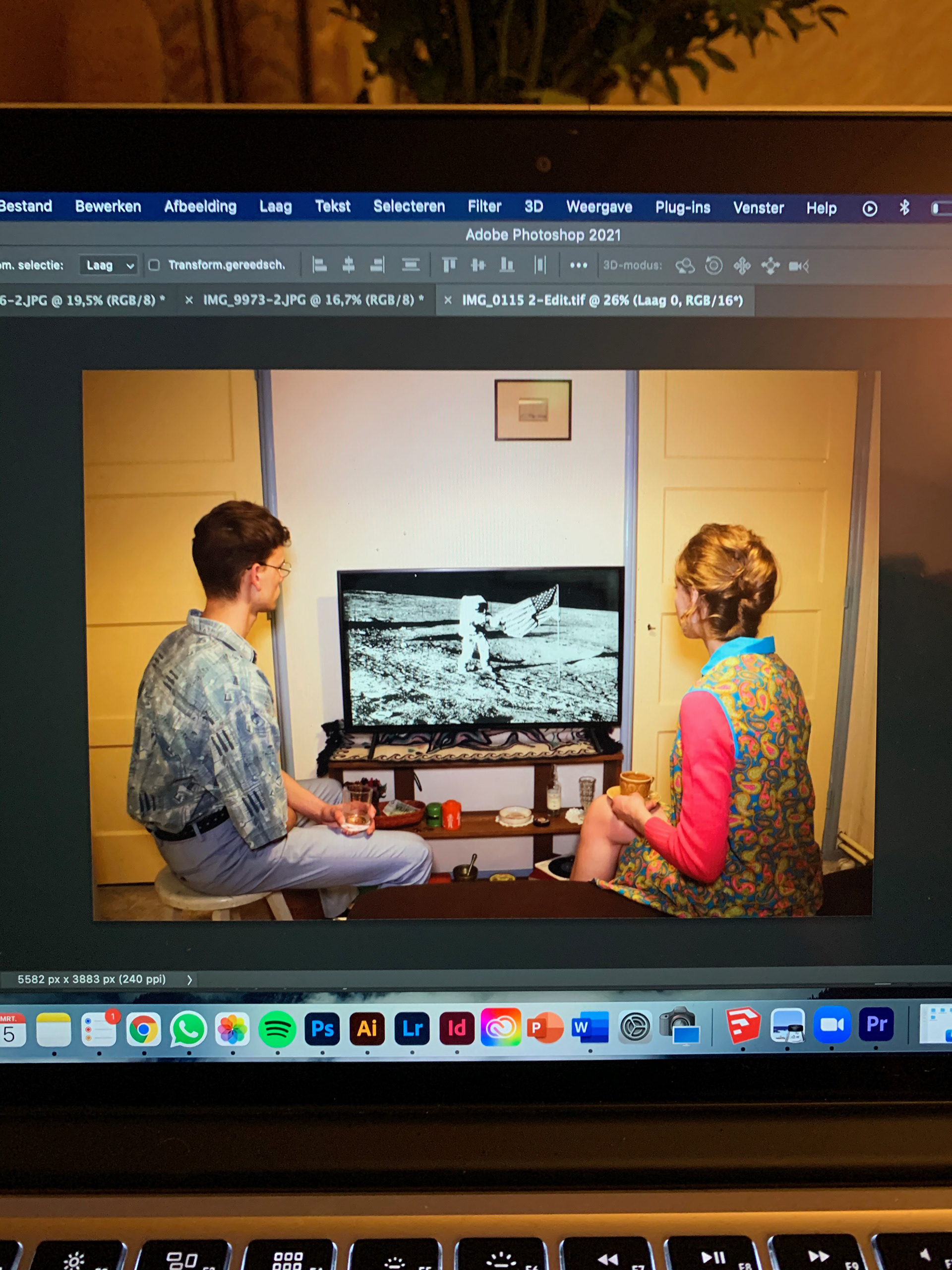Open System Preferences from the Dock
The height and width of the screenshot is (1270, 952).
635,1026
